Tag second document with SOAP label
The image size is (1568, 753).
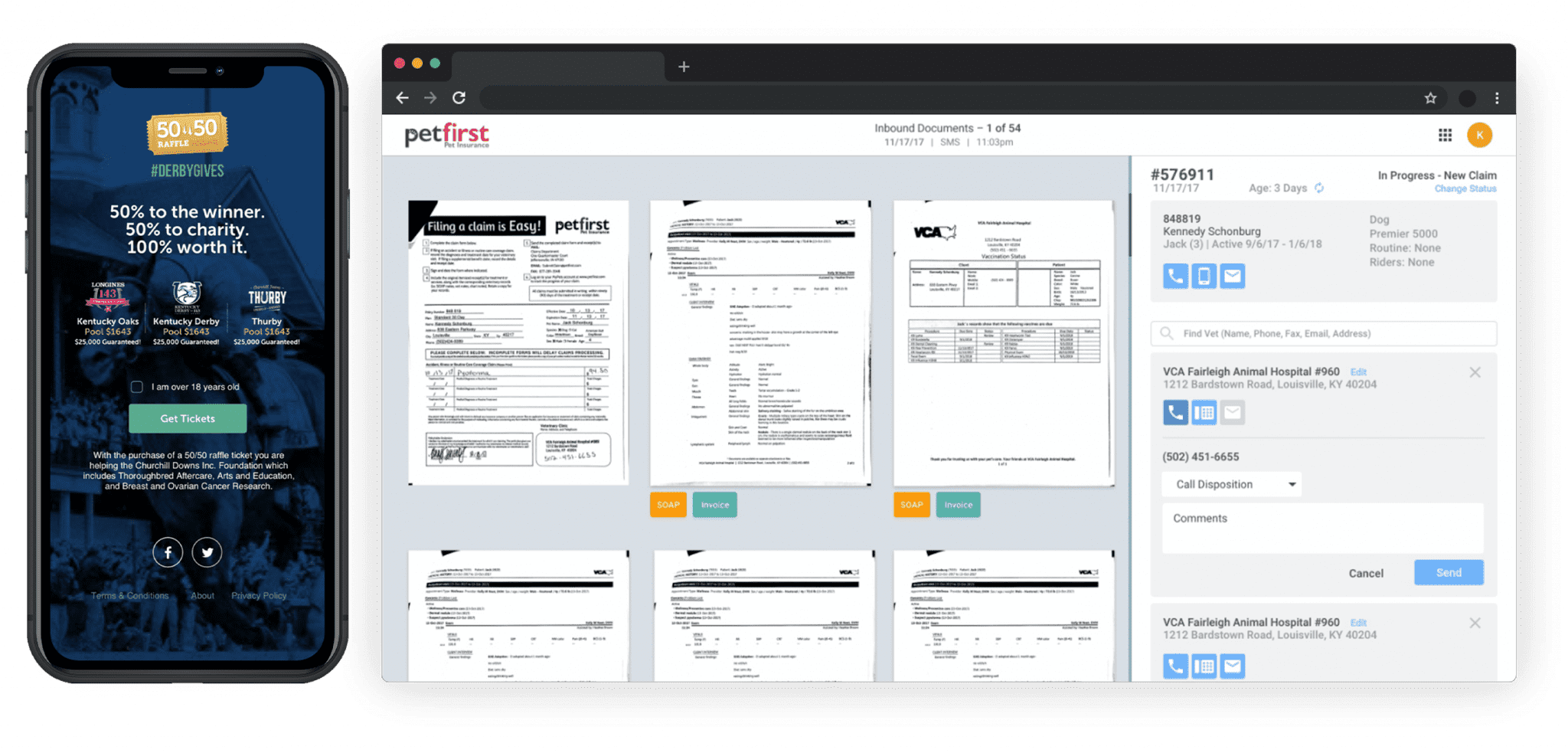[x=668, y=505]
